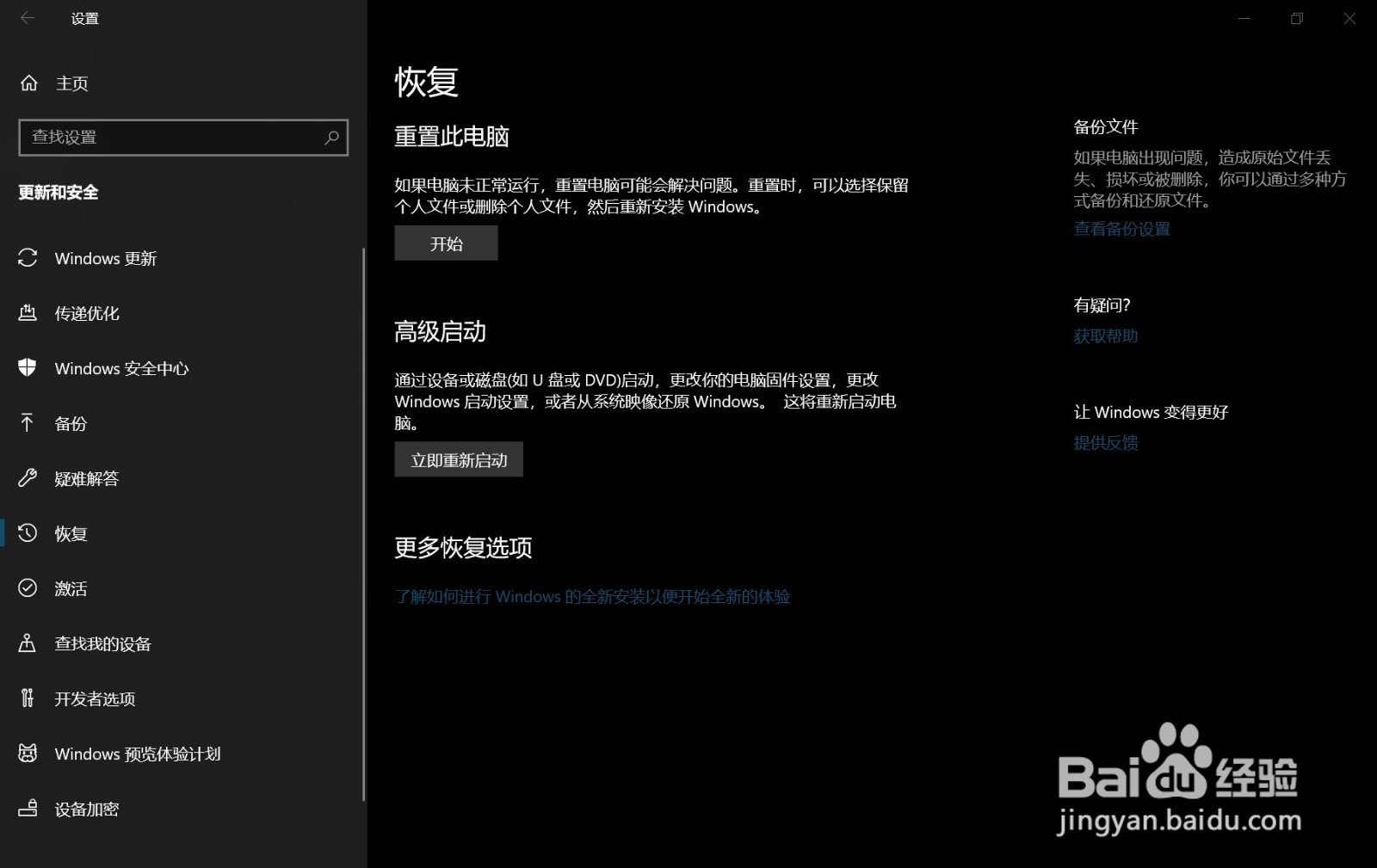The height and width of the screenshot is (868, 1377).
Task: Click the 设备加密 drive lock icon
Action: pos(28,809)
